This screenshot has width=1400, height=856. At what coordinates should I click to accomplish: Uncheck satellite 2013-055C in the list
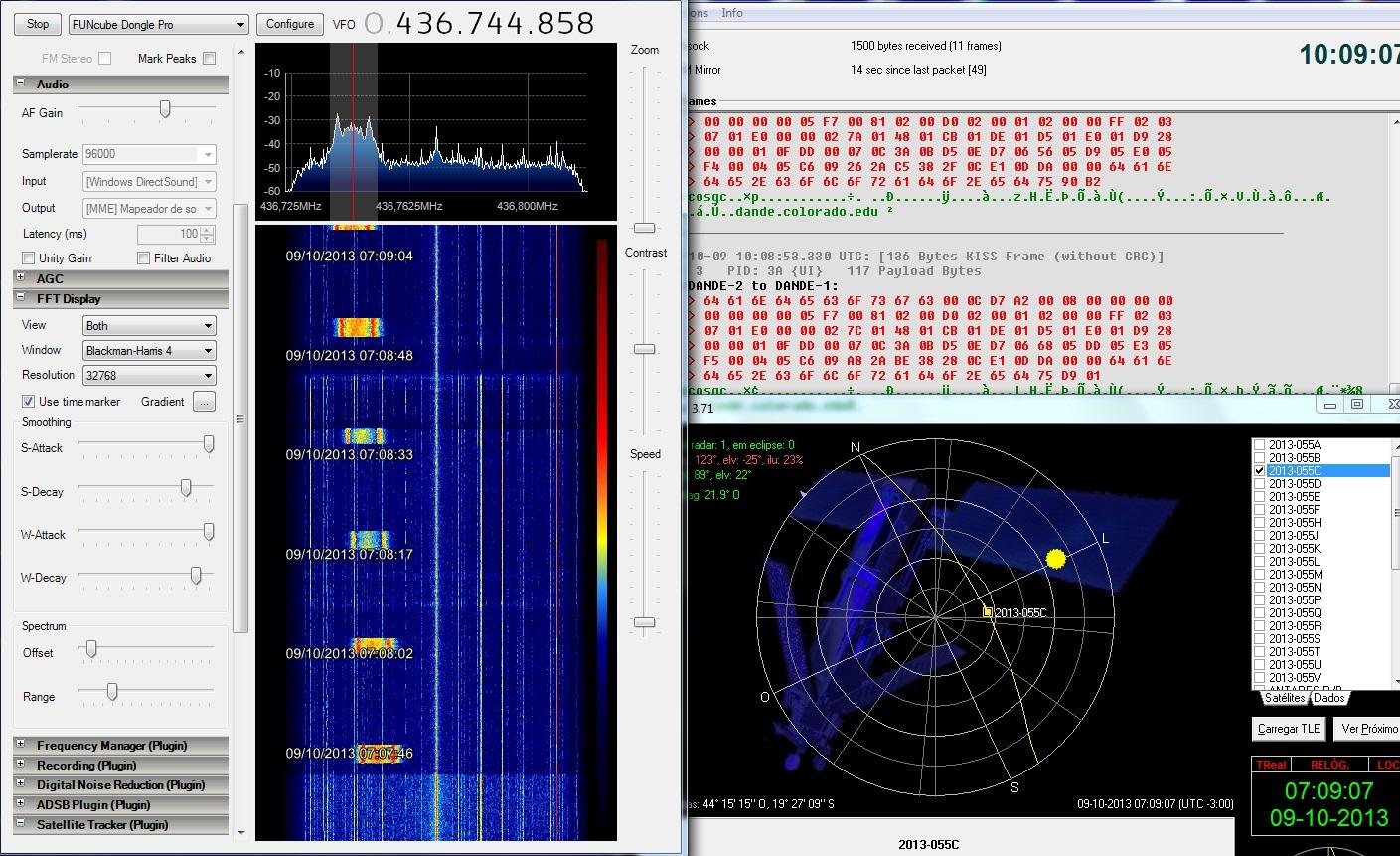[1260, 471]
